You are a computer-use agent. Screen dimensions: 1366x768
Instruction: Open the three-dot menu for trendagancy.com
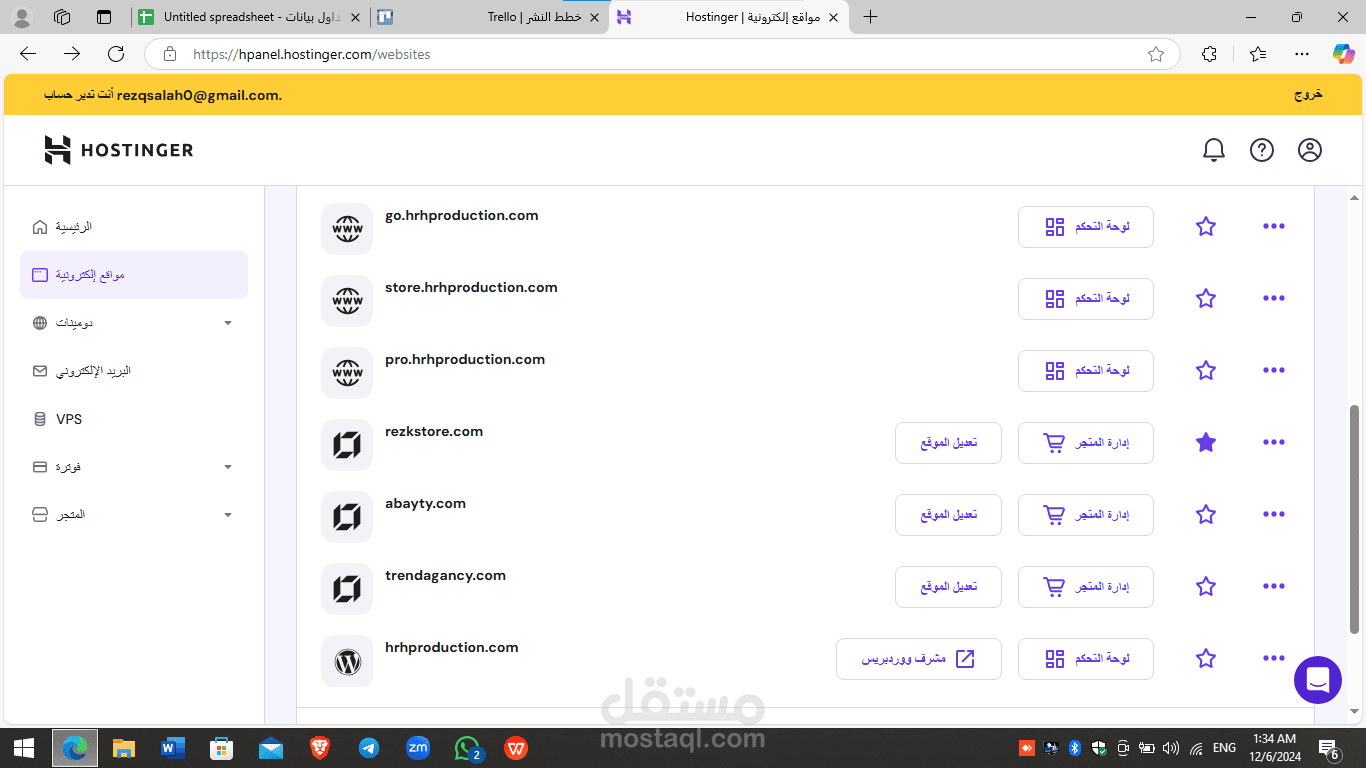pos(1274,587)
